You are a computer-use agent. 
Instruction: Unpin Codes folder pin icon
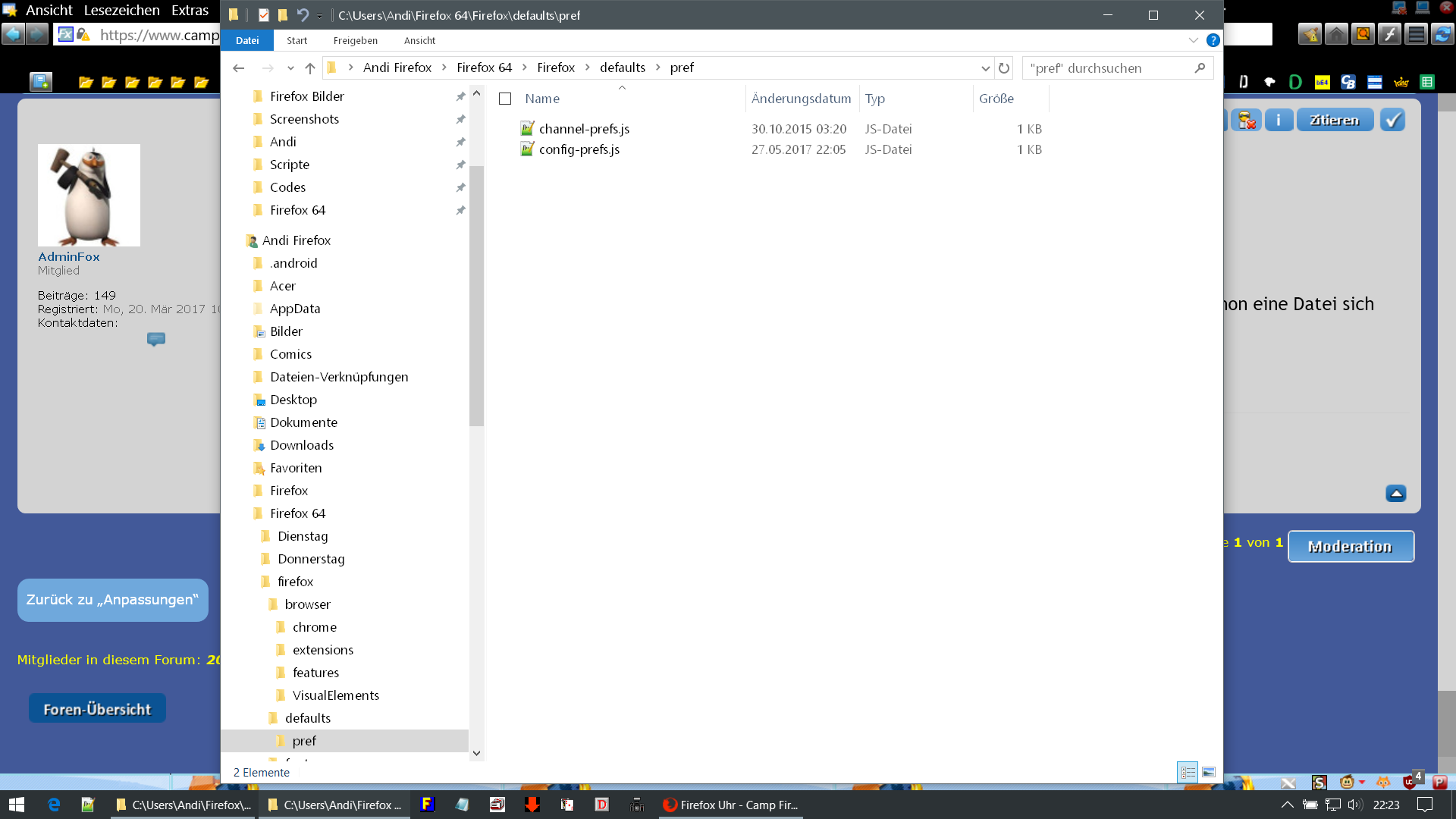(460, 187)
